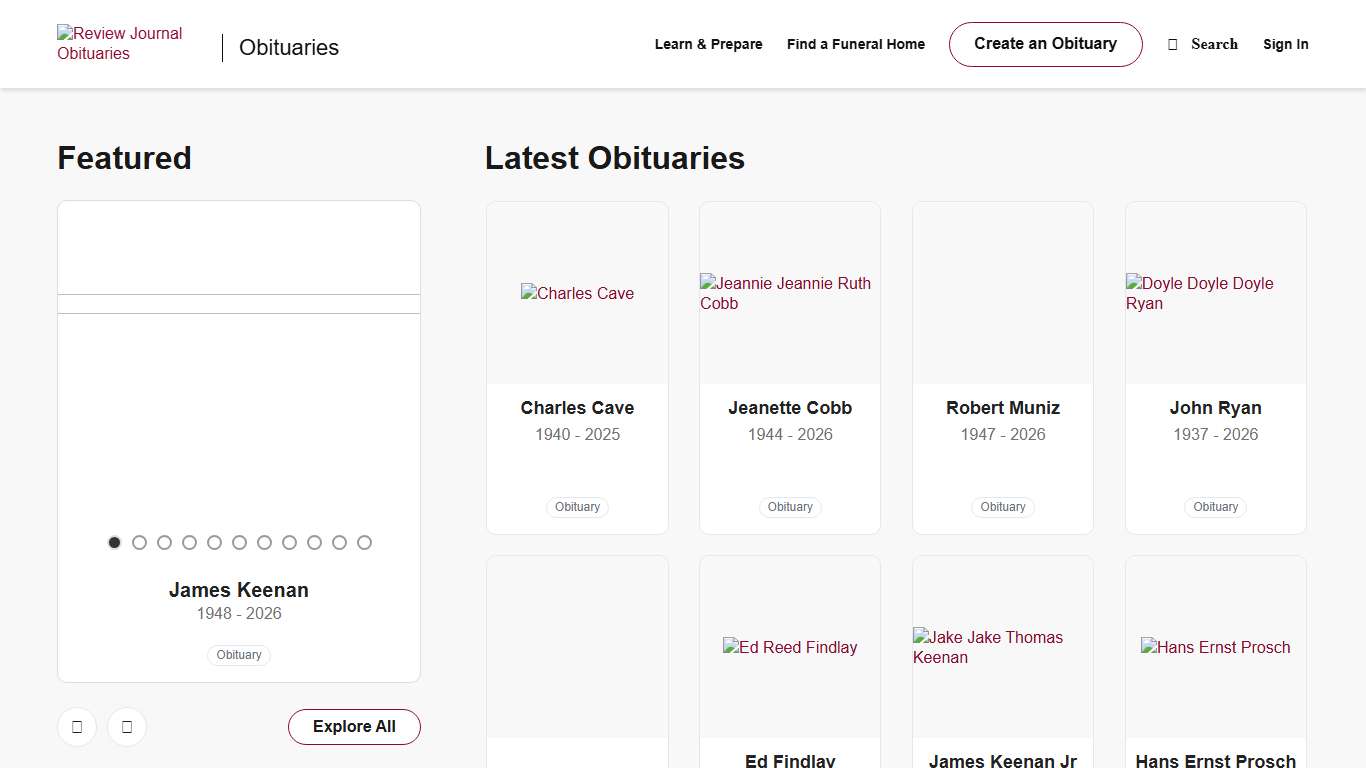Open the Learn & Prepare menu
The height and width of the screenshot is (768, 1366).
pos(709,44)
